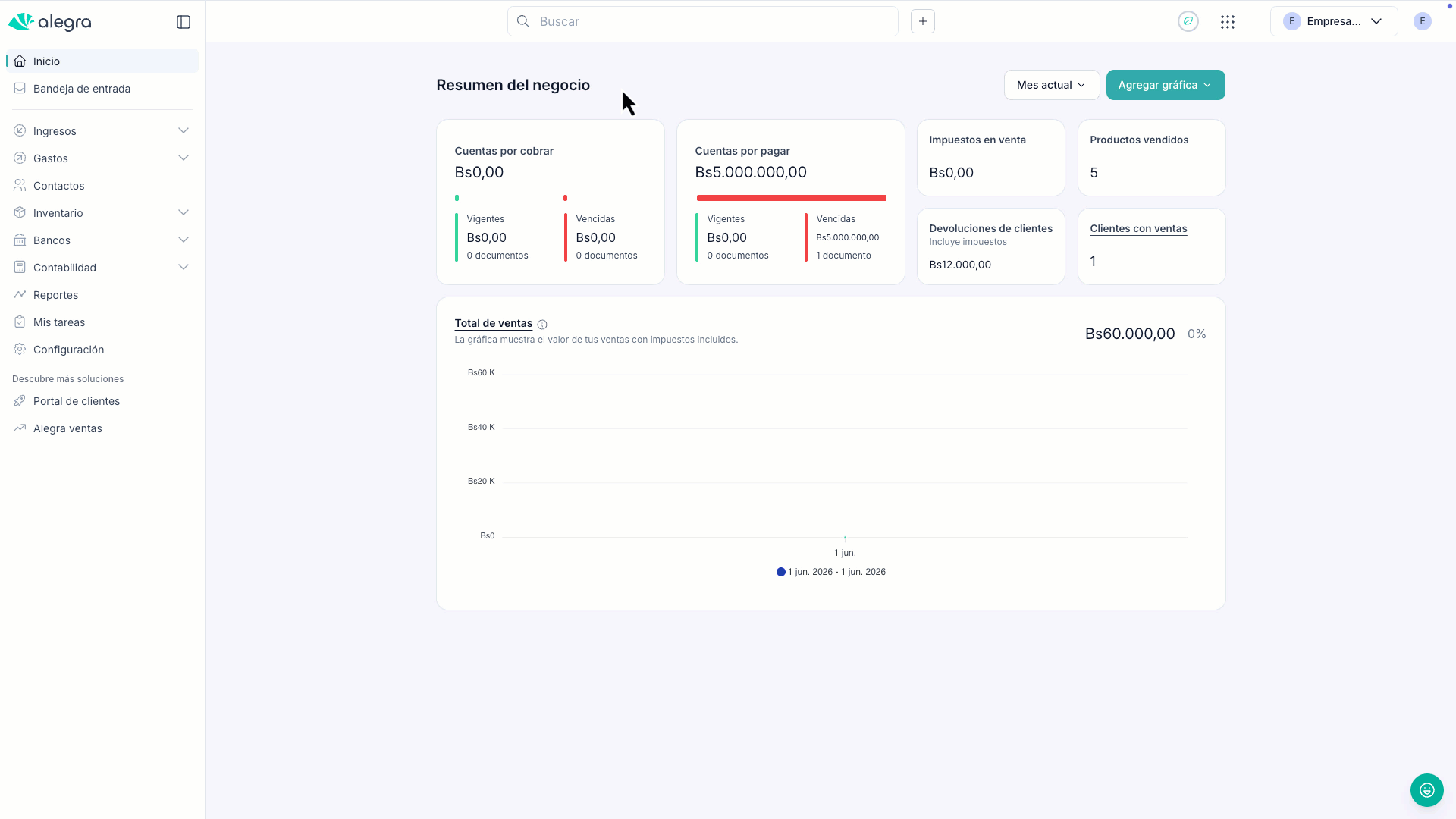
Task: Click the red Cuentas por pagar progress bar
Action: [x=792, y=198]
